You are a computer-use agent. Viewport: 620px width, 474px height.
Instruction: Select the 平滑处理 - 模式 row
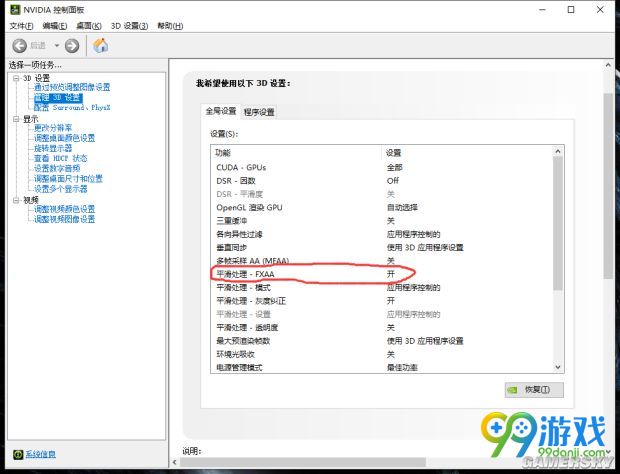tap(382, 288)
